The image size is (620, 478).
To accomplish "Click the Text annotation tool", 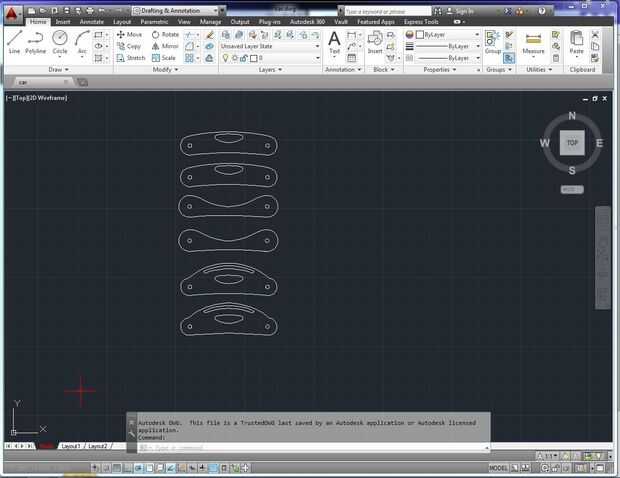I will point(334,42).
